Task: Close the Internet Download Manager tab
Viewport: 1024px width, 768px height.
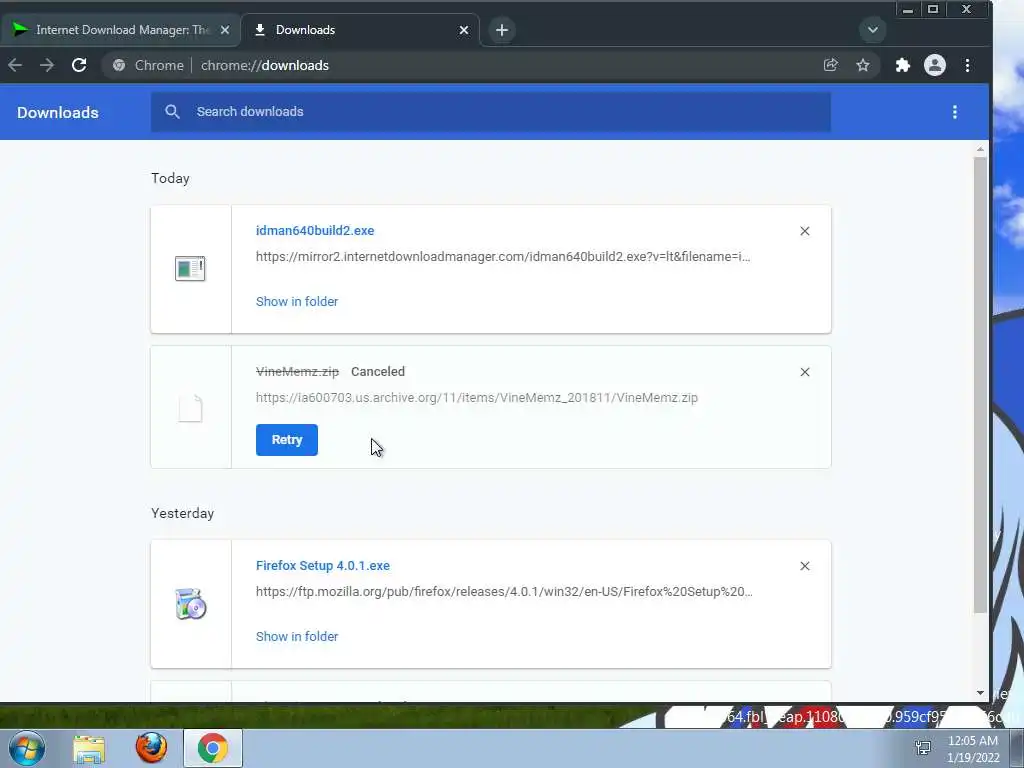Action: click(x=225, y=30)
